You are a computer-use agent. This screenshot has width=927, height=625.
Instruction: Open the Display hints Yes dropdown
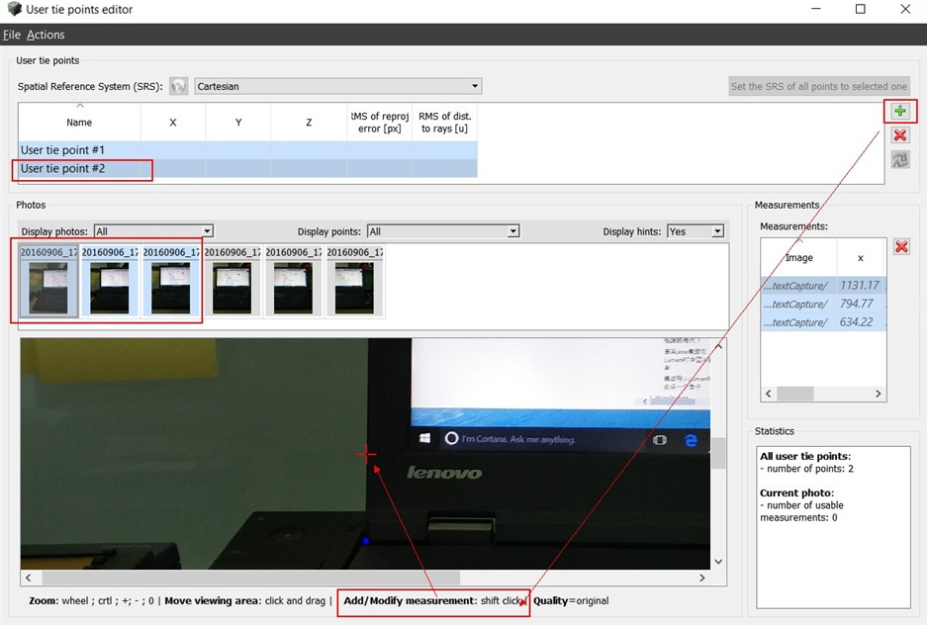pos(695,231)
